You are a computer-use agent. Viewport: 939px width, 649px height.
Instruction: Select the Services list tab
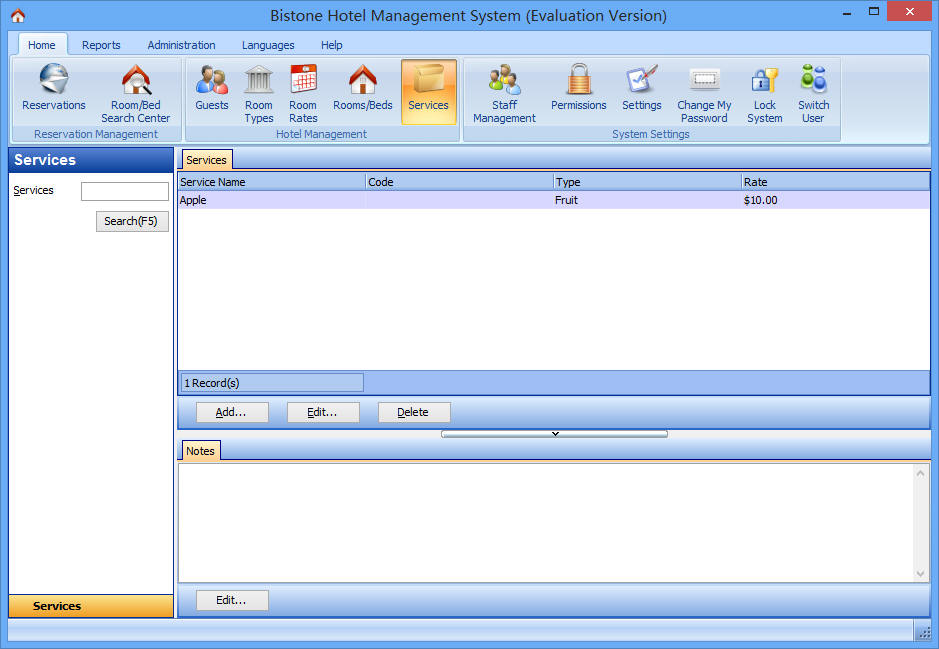[207, 160]
